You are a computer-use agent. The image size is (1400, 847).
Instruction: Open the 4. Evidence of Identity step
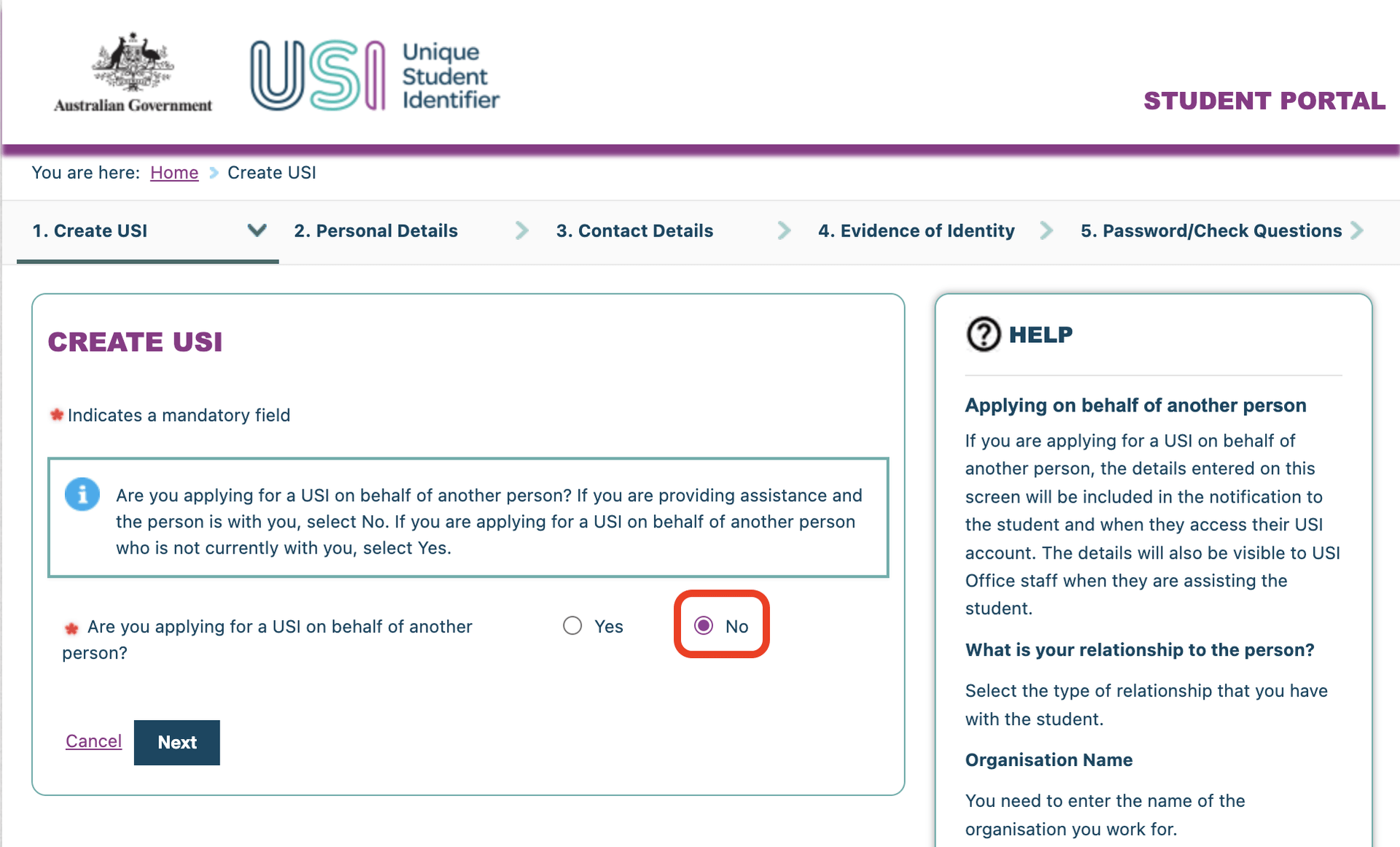pos(917,231)
